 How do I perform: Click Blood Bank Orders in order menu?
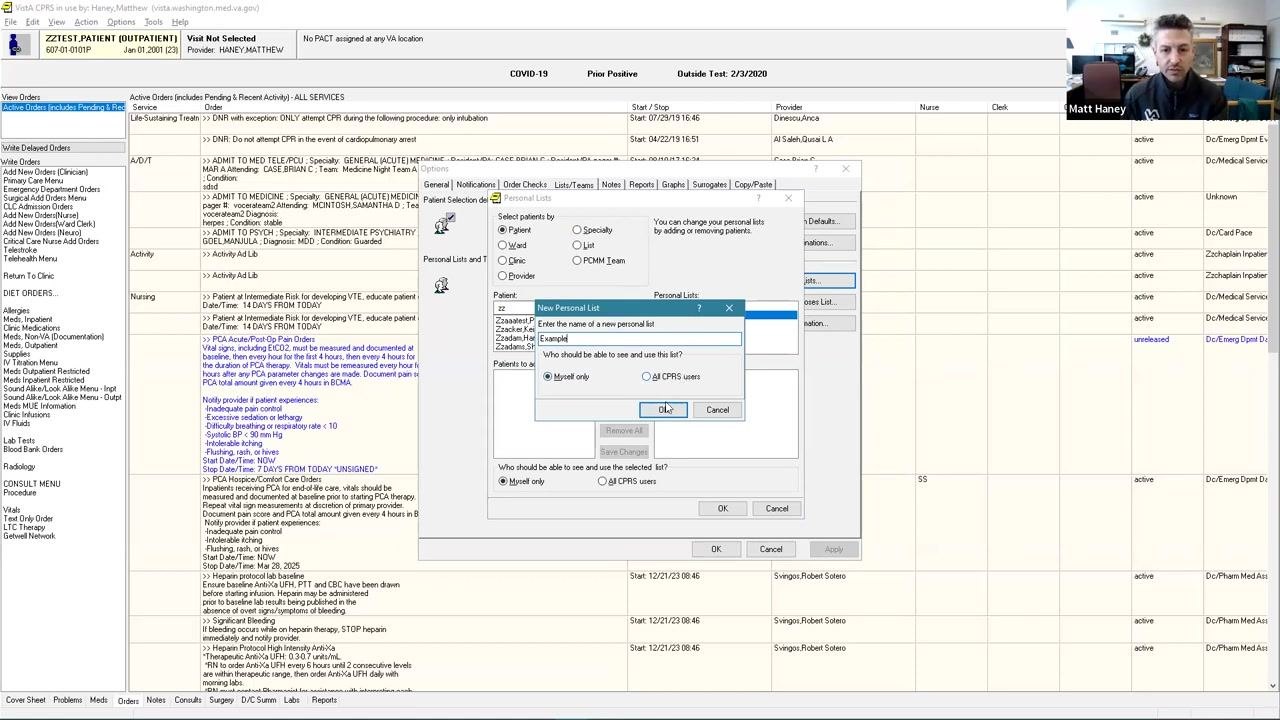[33, 450]
